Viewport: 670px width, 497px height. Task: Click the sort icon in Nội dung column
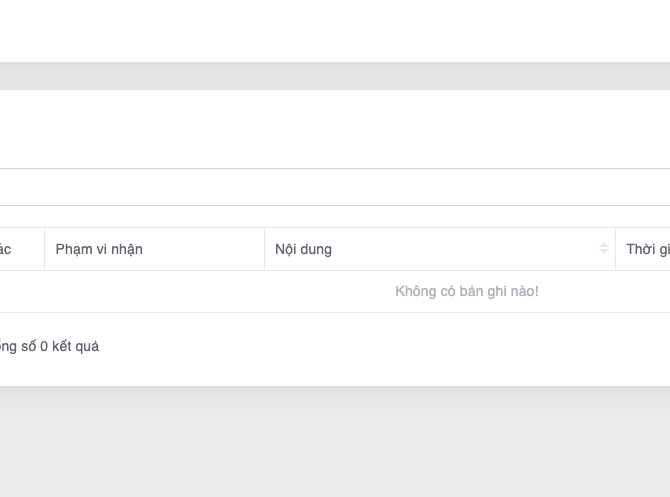point(604,249)
